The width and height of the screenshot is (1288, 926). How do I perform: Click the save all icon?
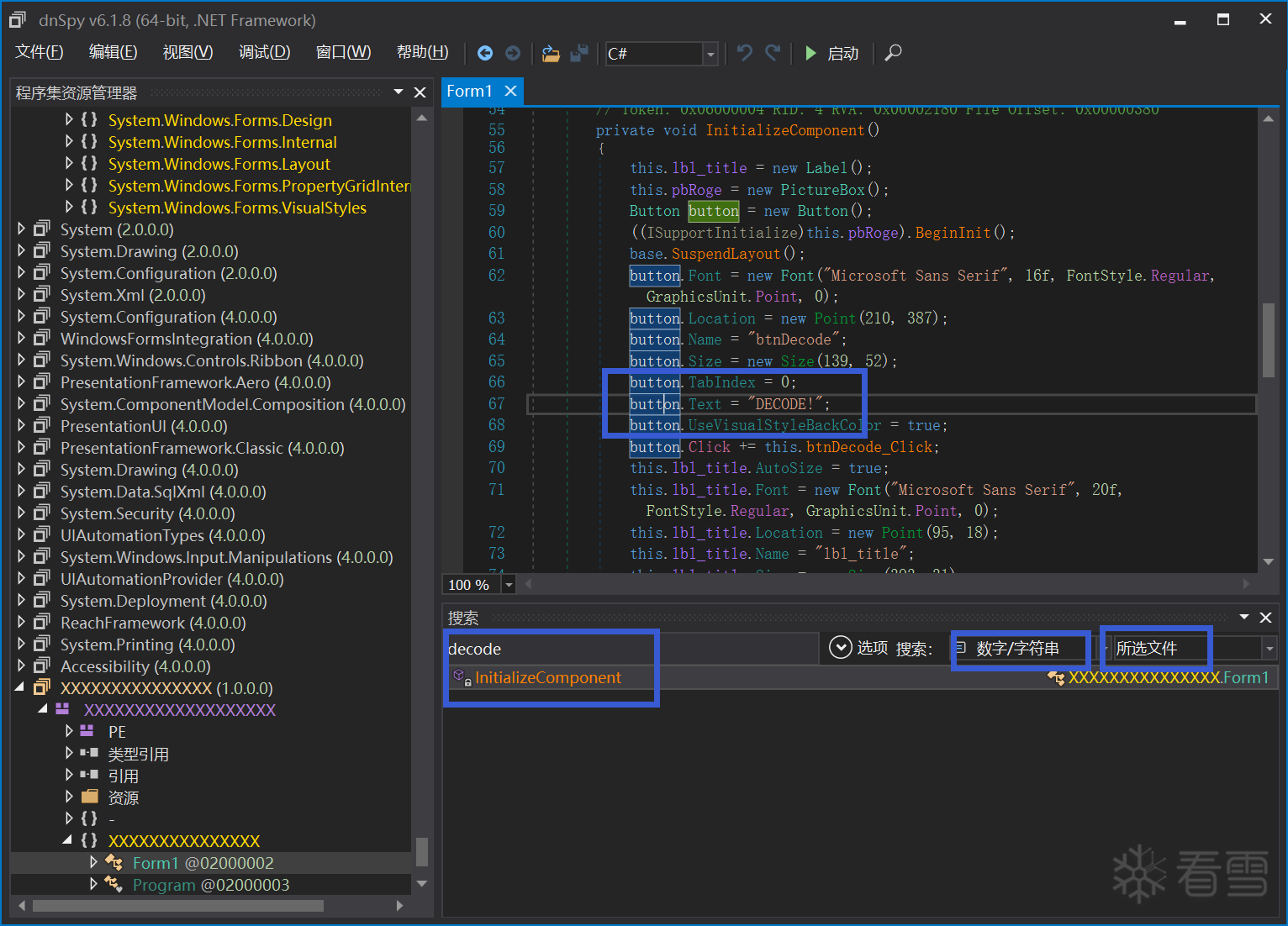coord(579,53)
